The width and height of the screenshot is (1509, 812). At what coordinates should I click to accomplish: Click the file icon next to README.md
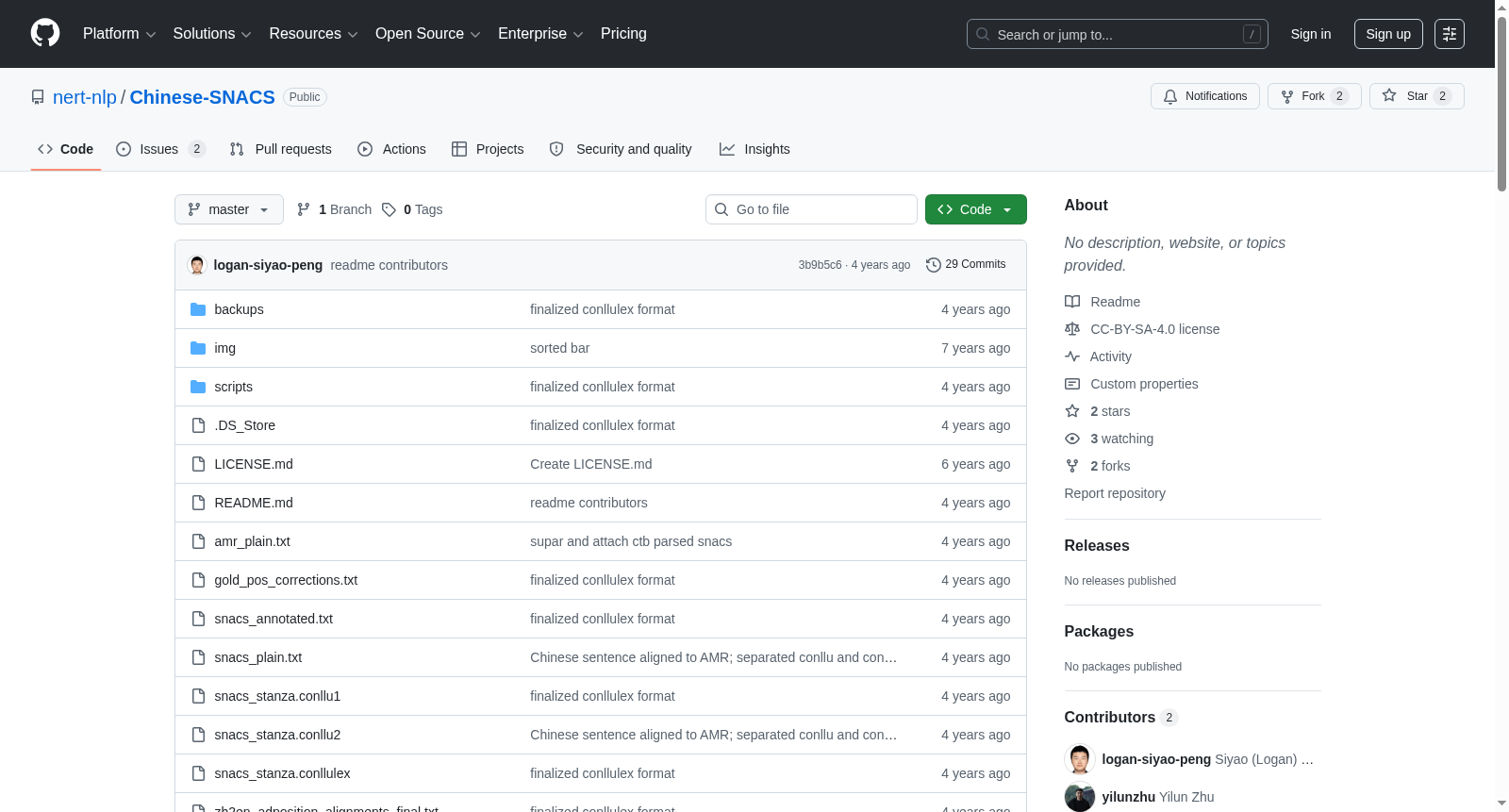[198, 503]
